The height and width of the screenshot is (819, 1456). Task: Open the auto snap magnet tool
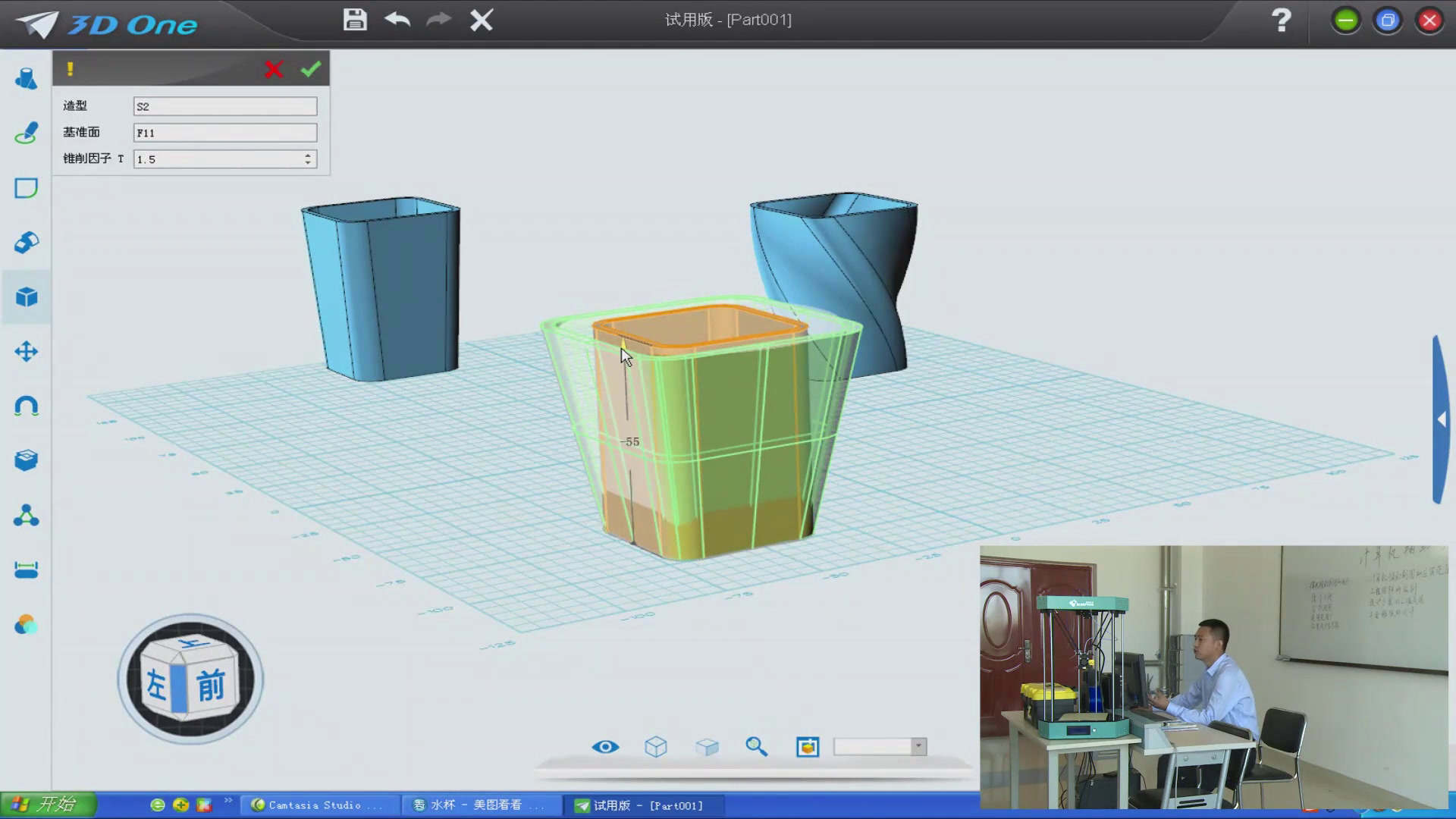[26, 406]
